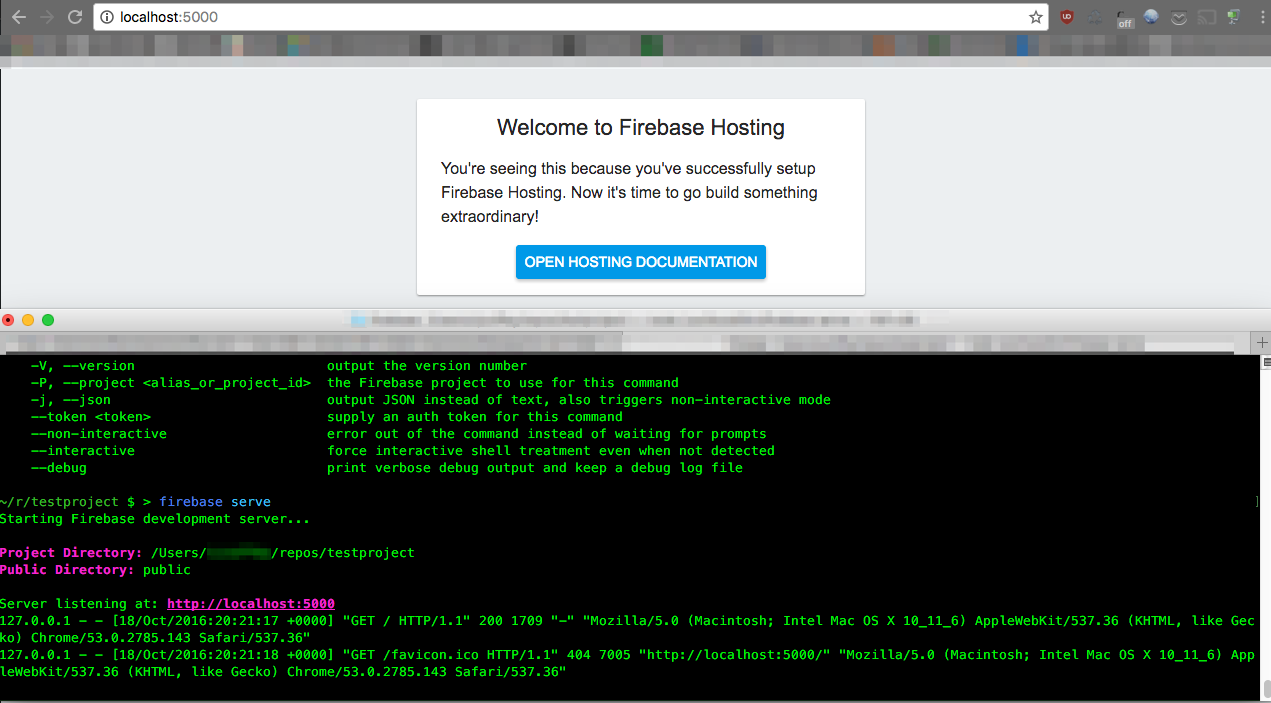
Task: Click the '--debug' option in terminal
Action: 59,468
